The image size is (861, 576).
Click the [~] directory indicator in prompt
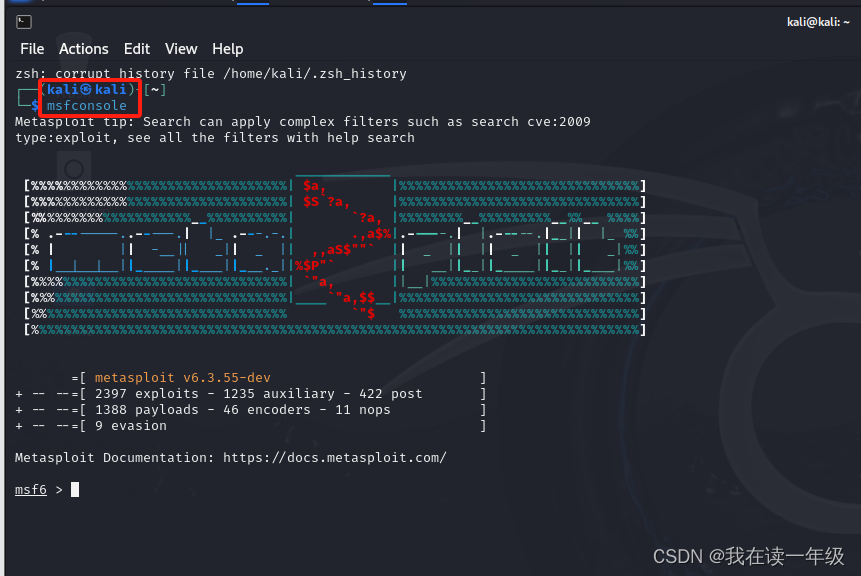155,90
